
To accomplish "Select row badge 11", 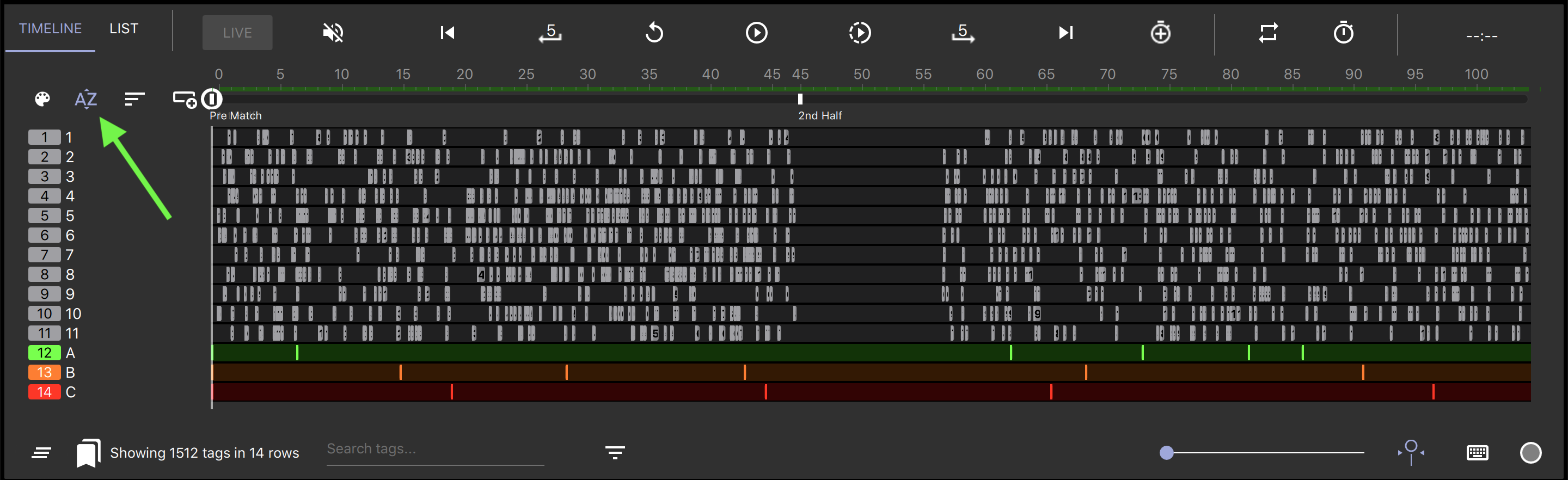I will pos(45,334).
